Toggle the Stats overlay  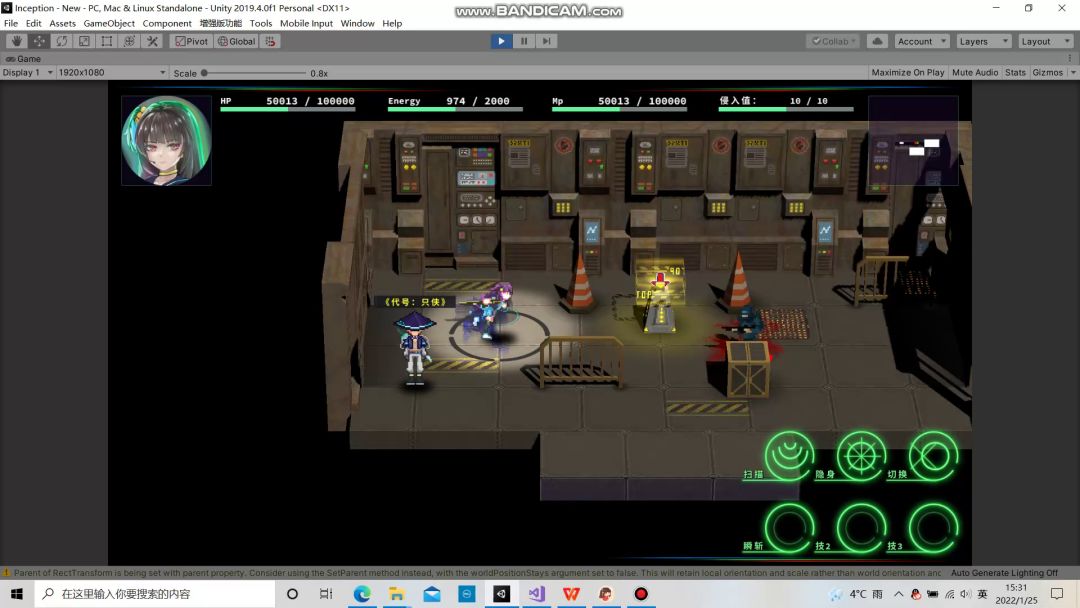click(1015, 73)
